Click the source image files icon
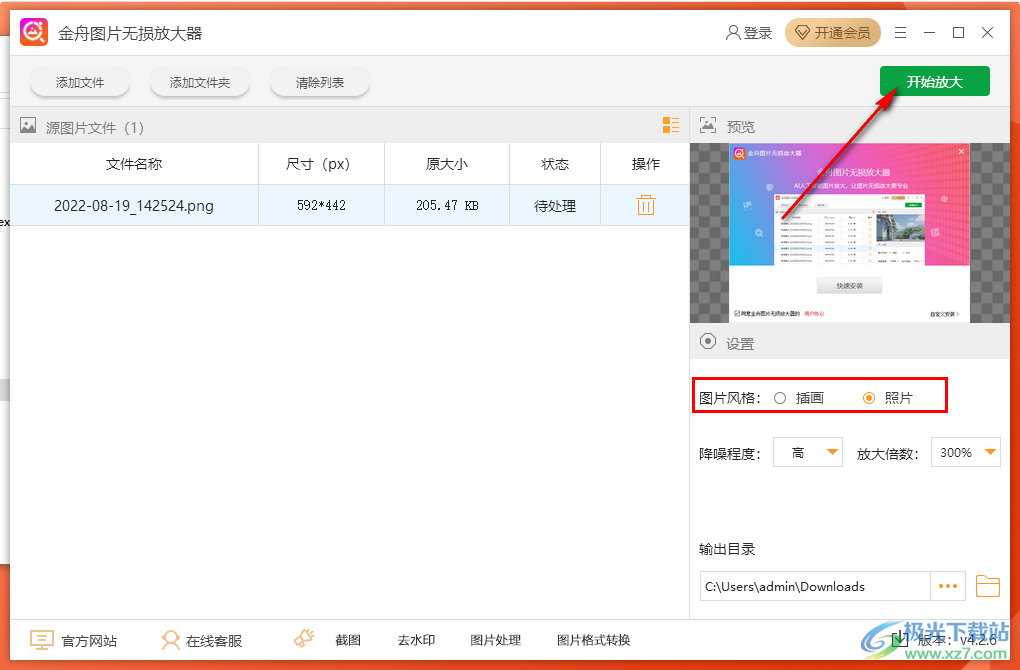1020x670 pixels. (28, 125)
